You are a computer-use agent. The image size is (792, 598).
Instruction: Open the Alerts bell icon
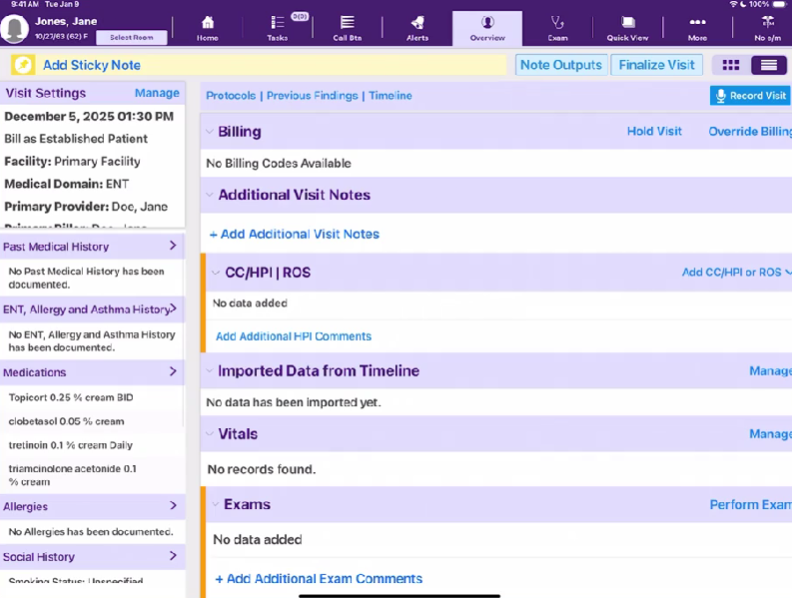tap(417, 23)
